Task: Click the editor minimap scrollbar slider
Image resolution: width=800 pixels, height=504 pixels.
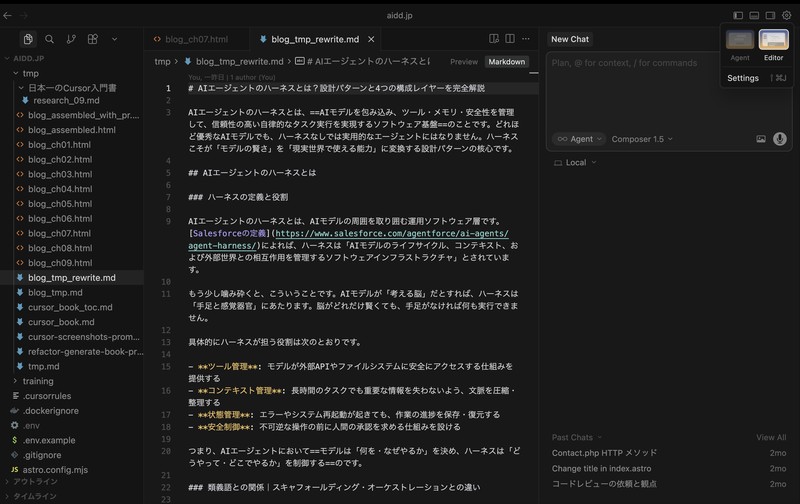Action: pos(534,73)
